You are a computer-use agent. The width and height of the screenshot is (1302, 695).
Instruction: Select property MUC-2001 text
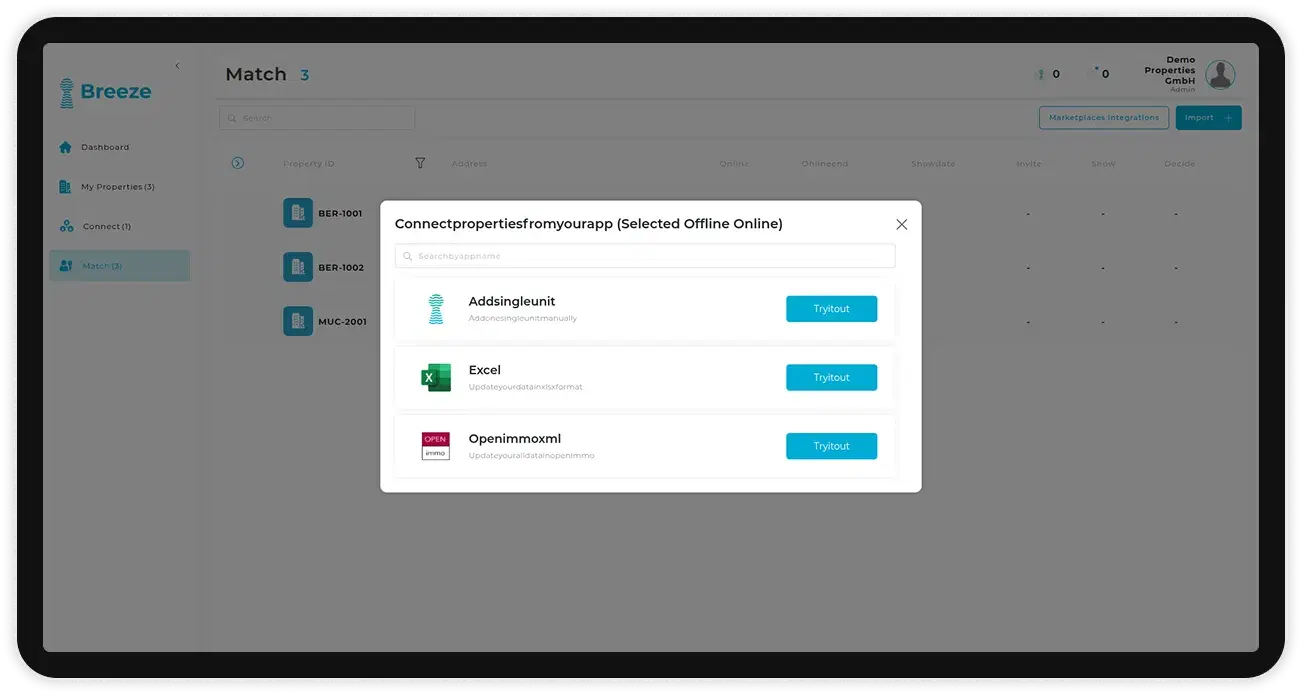coord(342,322)
